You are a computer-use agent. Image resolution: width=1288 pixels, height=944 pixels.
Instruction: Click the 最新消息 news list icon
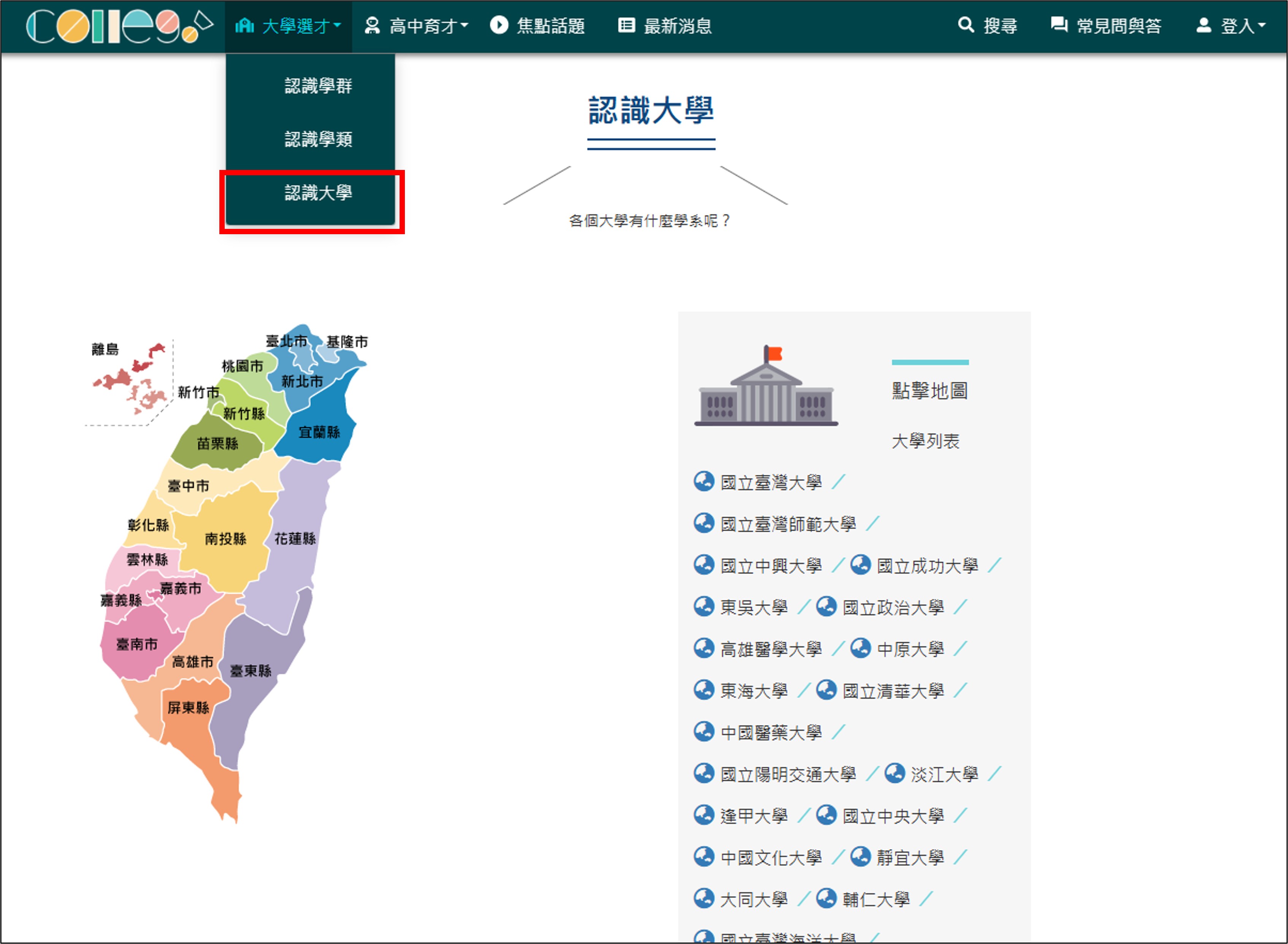626,25
